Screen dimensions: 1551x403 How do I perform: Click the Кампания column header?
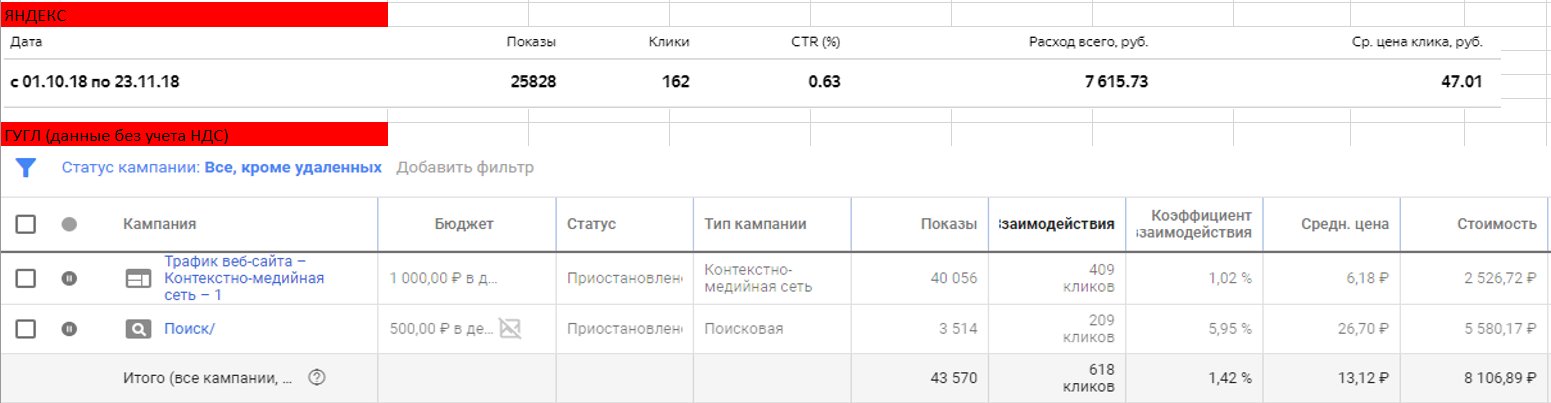160,224
